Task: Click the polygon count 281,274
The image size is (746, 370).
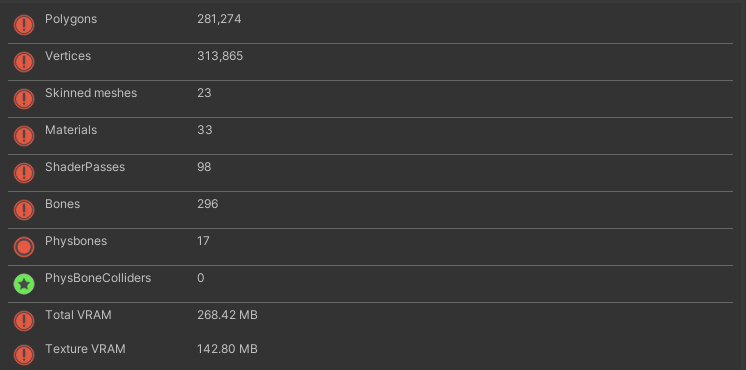Action: pyautogui.click(x=219, y=19)
